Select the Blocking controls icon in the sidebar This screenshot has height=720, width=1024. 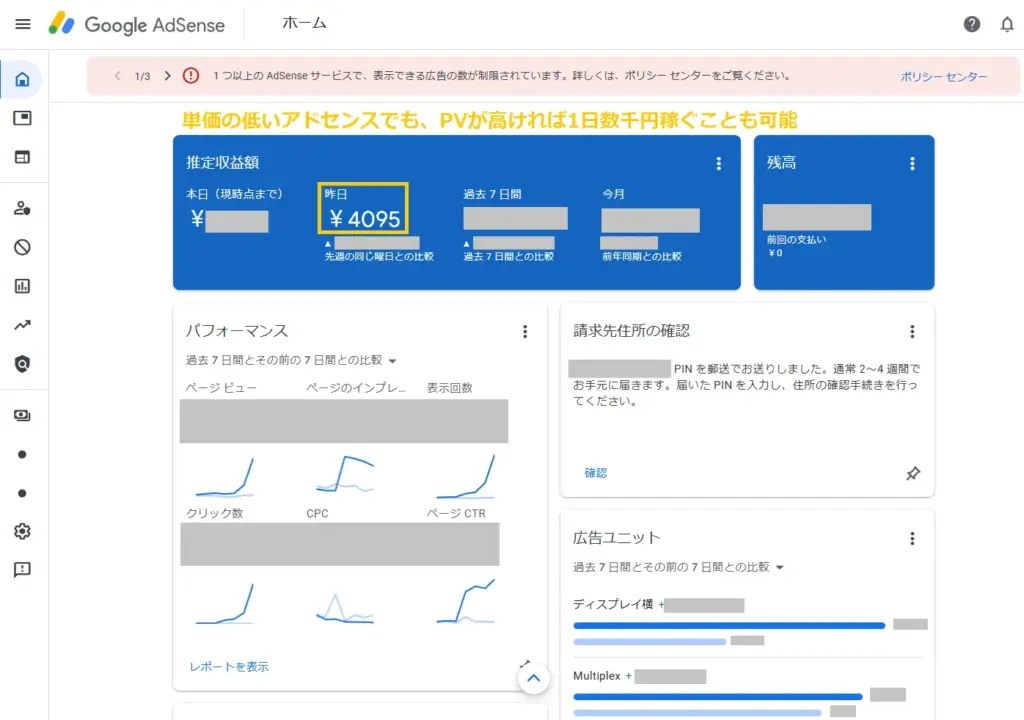coord(22,247)
